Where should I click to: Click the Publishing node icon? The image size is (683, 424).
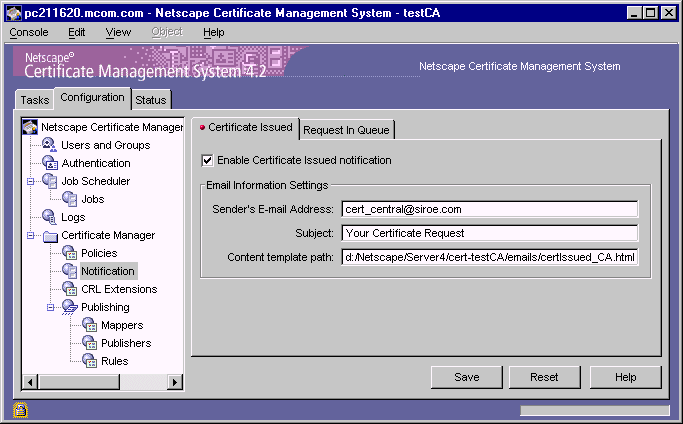pos(70,307)
